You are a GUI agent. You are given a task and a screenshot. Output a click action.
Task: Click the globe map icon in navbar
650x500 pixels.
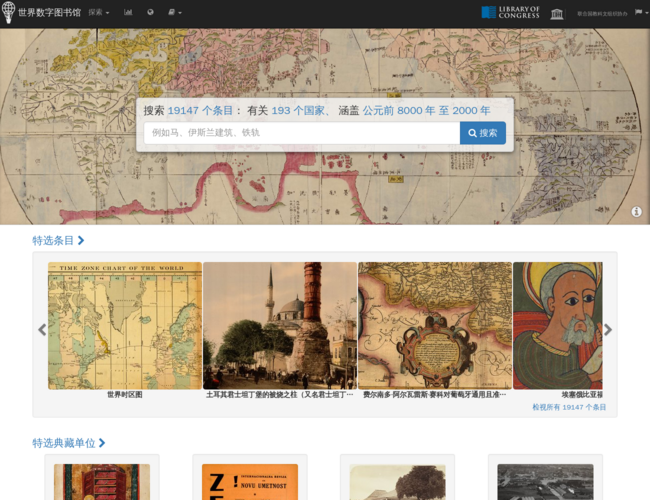(150, 13)
